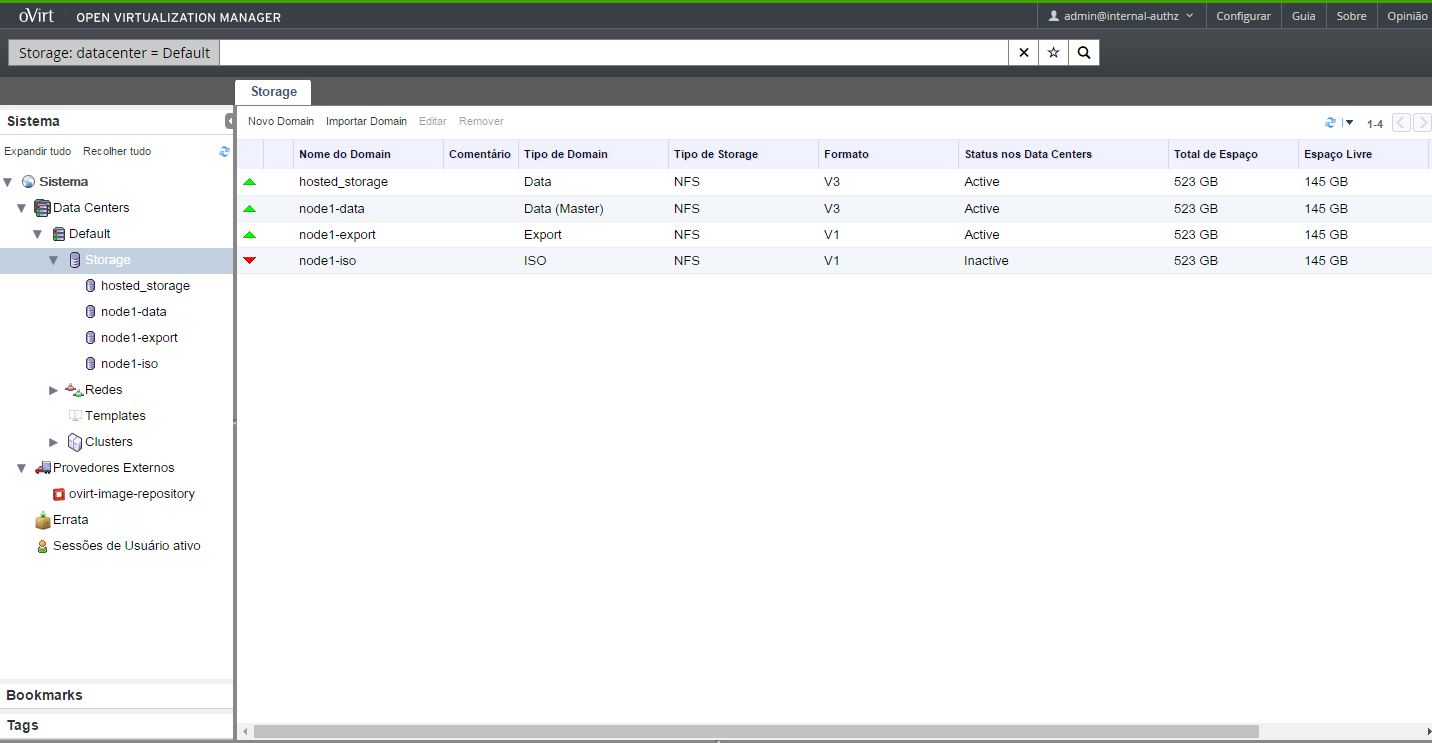1432x743 pixels.
Task: Expand the Redes tree node
Action: pos(54,390)
